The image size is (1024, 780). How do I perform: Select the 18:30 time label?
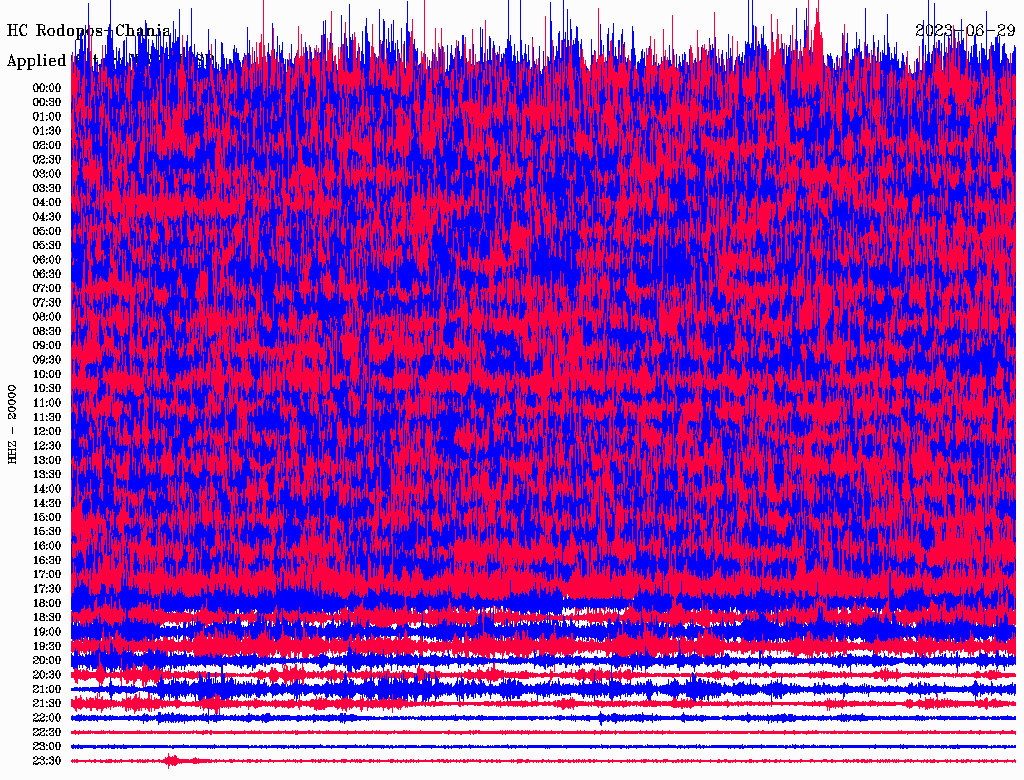click(x=47, y=617)
